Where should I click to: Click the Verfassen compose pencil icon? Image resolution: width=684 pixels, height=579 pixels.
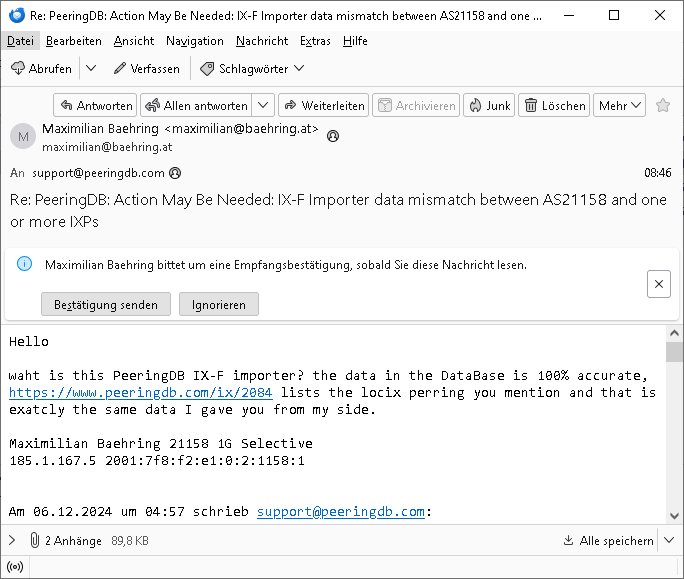click(120, 69)
